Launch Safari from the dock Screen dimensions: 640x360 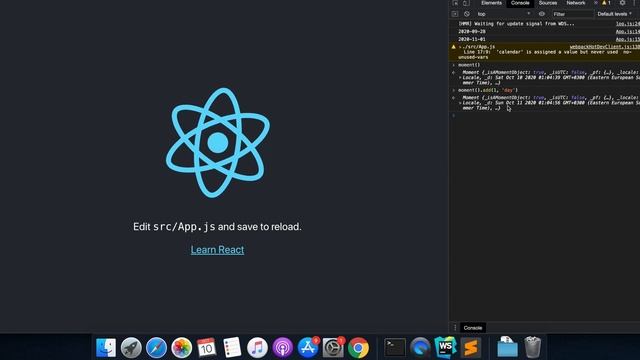click(156, 348)
